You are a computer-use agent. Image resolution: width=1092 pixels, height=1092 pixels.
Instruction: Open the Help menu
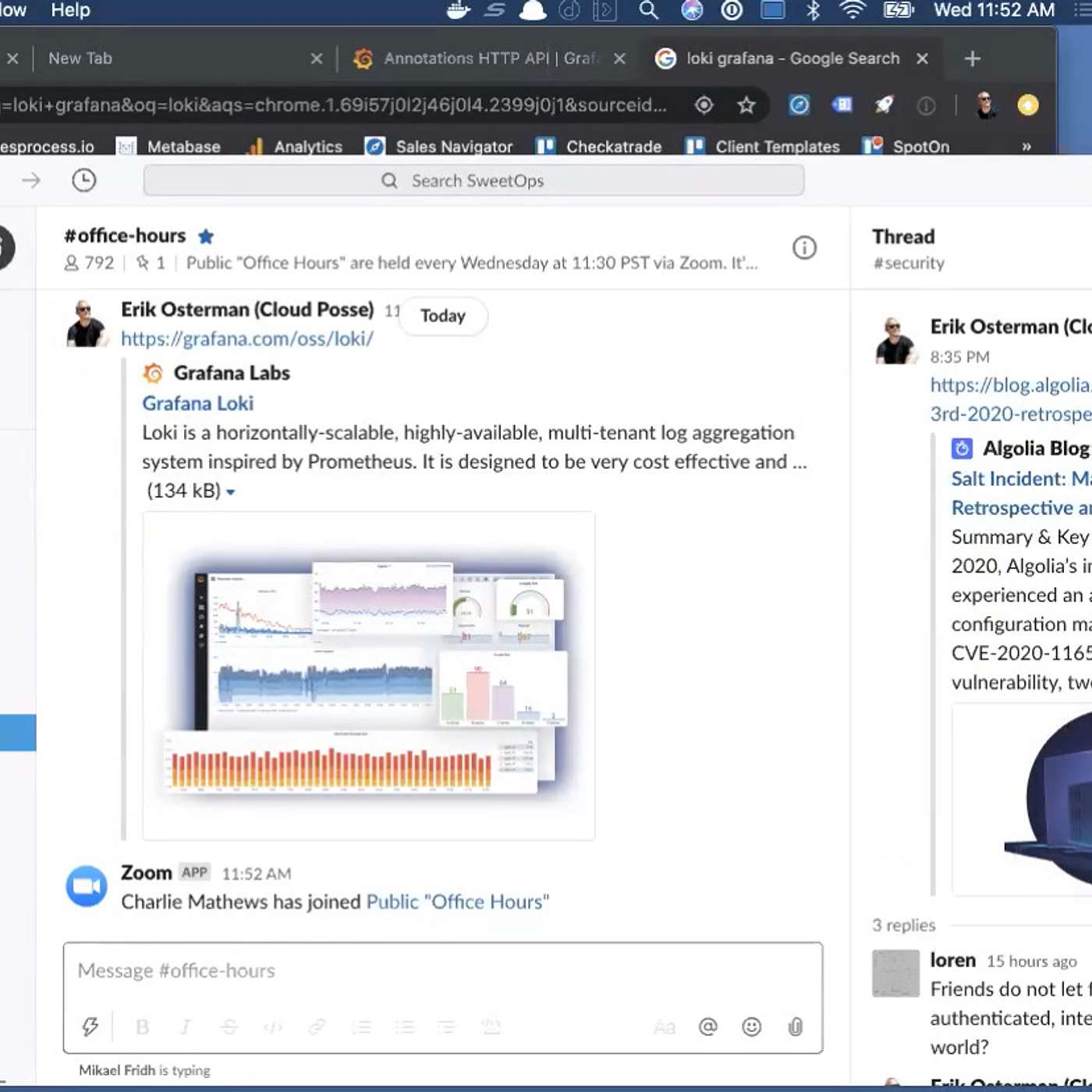70,11
